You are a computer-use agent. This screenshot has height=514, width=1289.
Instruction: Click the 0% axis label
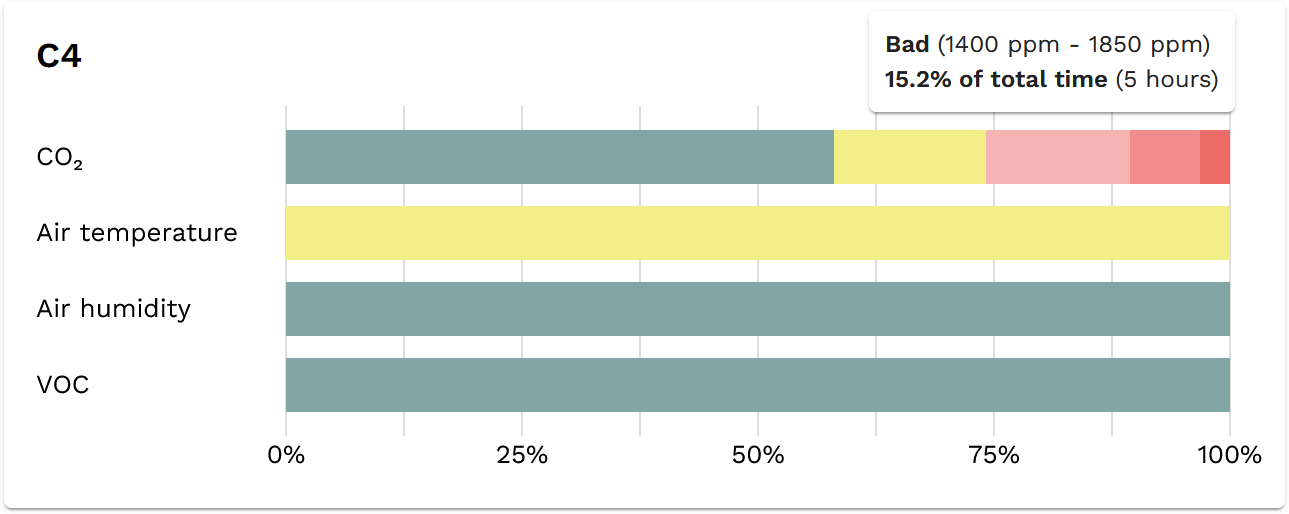pos(286,456)
